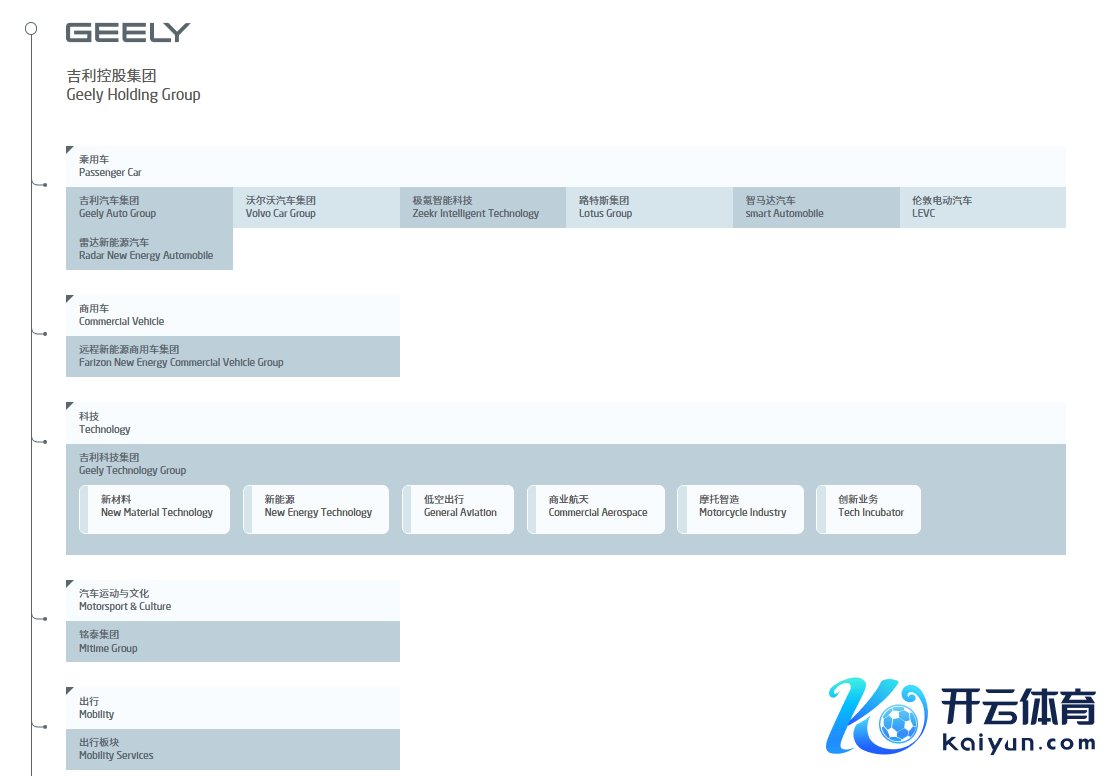Click the GEELY logo at top
The image size is (1111, 776).
click(x=128, y=33)
